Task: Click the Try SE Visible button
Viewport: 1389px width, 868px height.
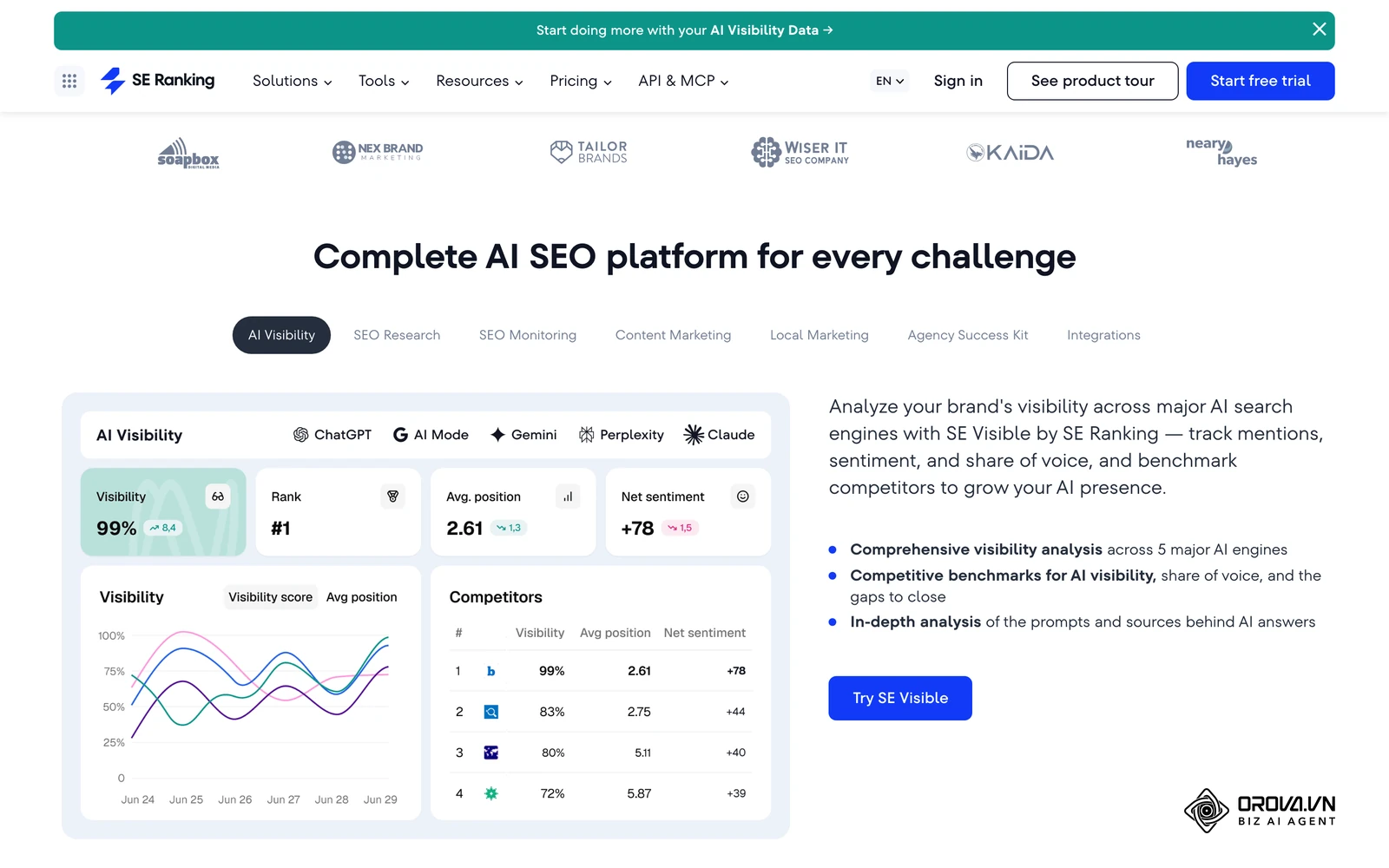Action: (900, 698)
